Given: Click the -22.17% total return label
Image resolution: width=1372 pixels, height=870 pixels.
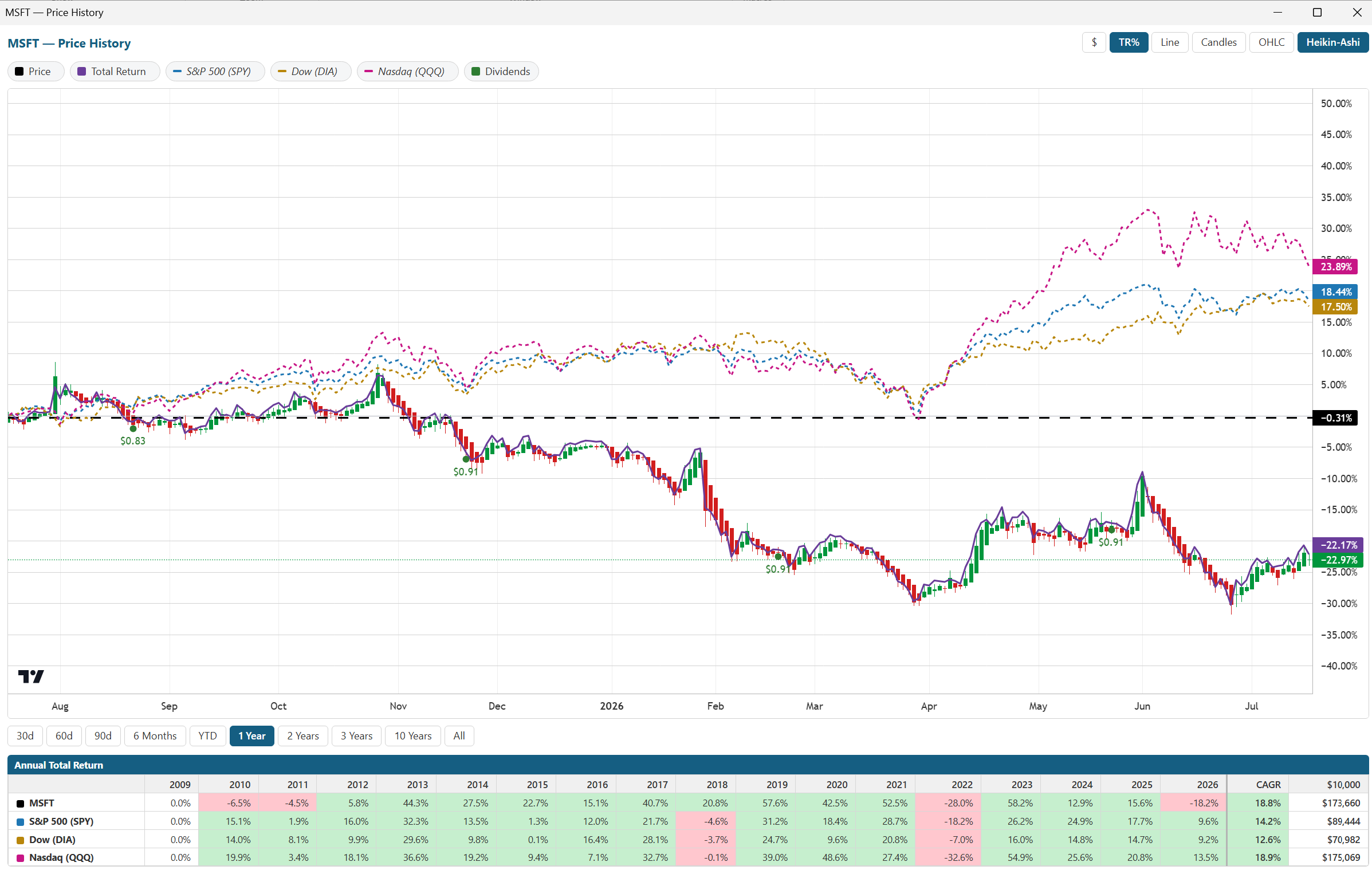Looking at the screenshot, I should [x=1335, y=545].
